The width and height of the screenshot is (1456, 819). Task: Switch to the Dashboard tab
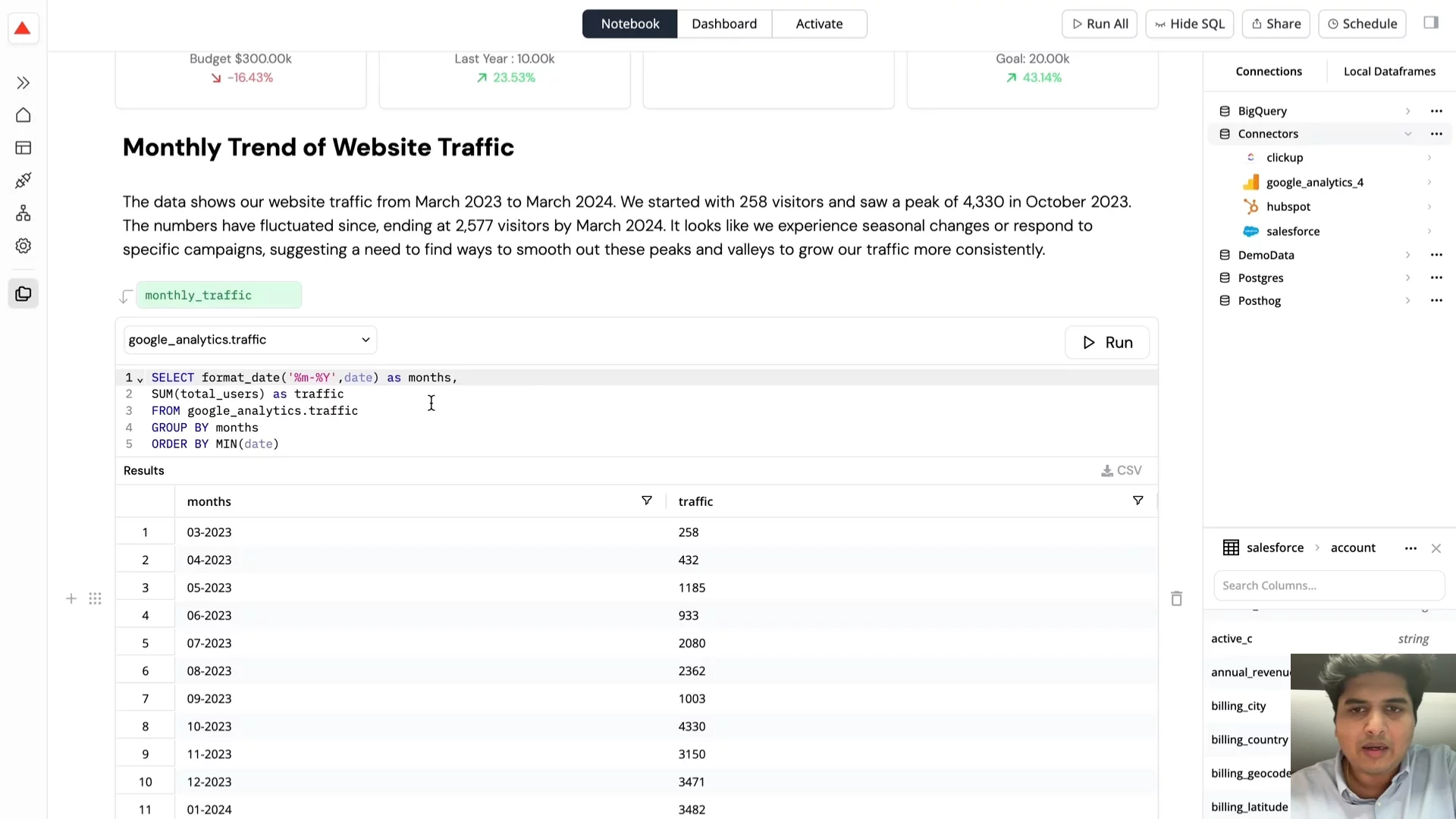pyautogui.click(x=723, y=24)
